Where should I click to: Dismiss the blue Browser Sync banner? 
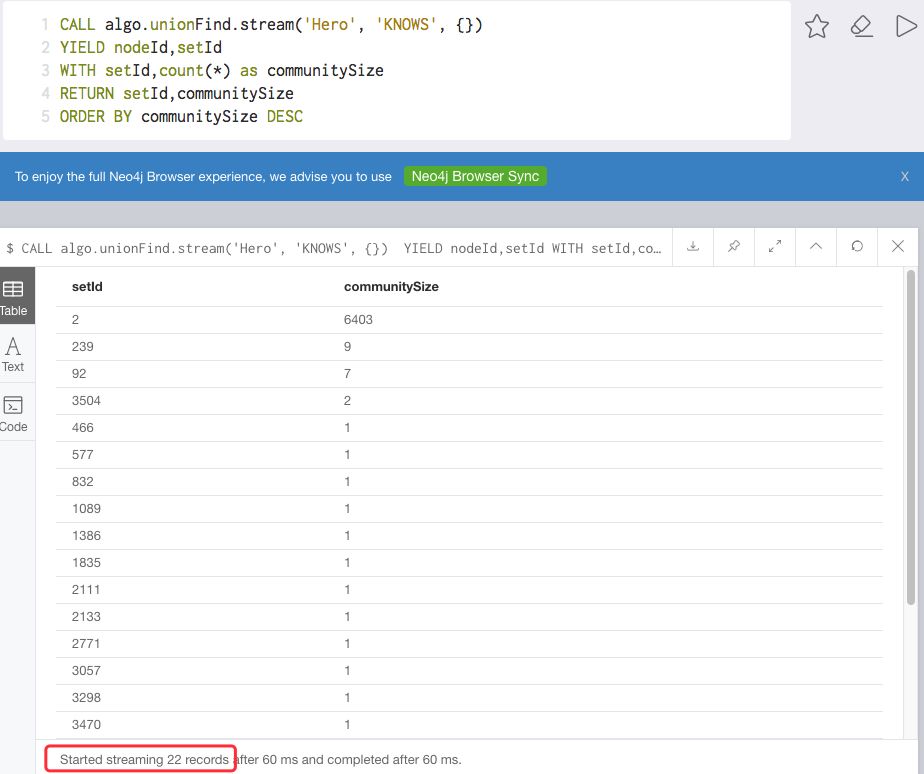(904, 176)
